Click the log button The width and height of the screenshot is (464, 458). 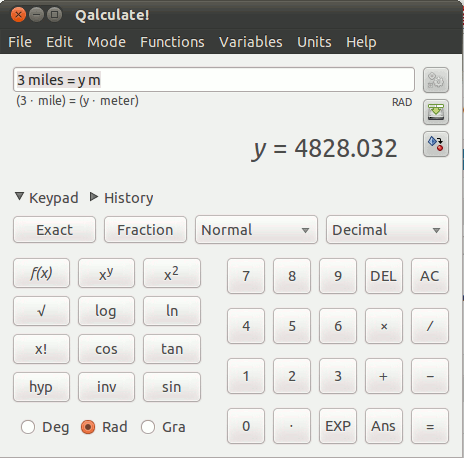(106, 311)
